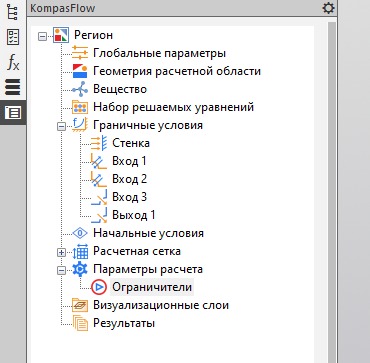Select the active KompasFlow panel sidebar icon
Screen dimensions: 370x363
click(x=13, y=113)
